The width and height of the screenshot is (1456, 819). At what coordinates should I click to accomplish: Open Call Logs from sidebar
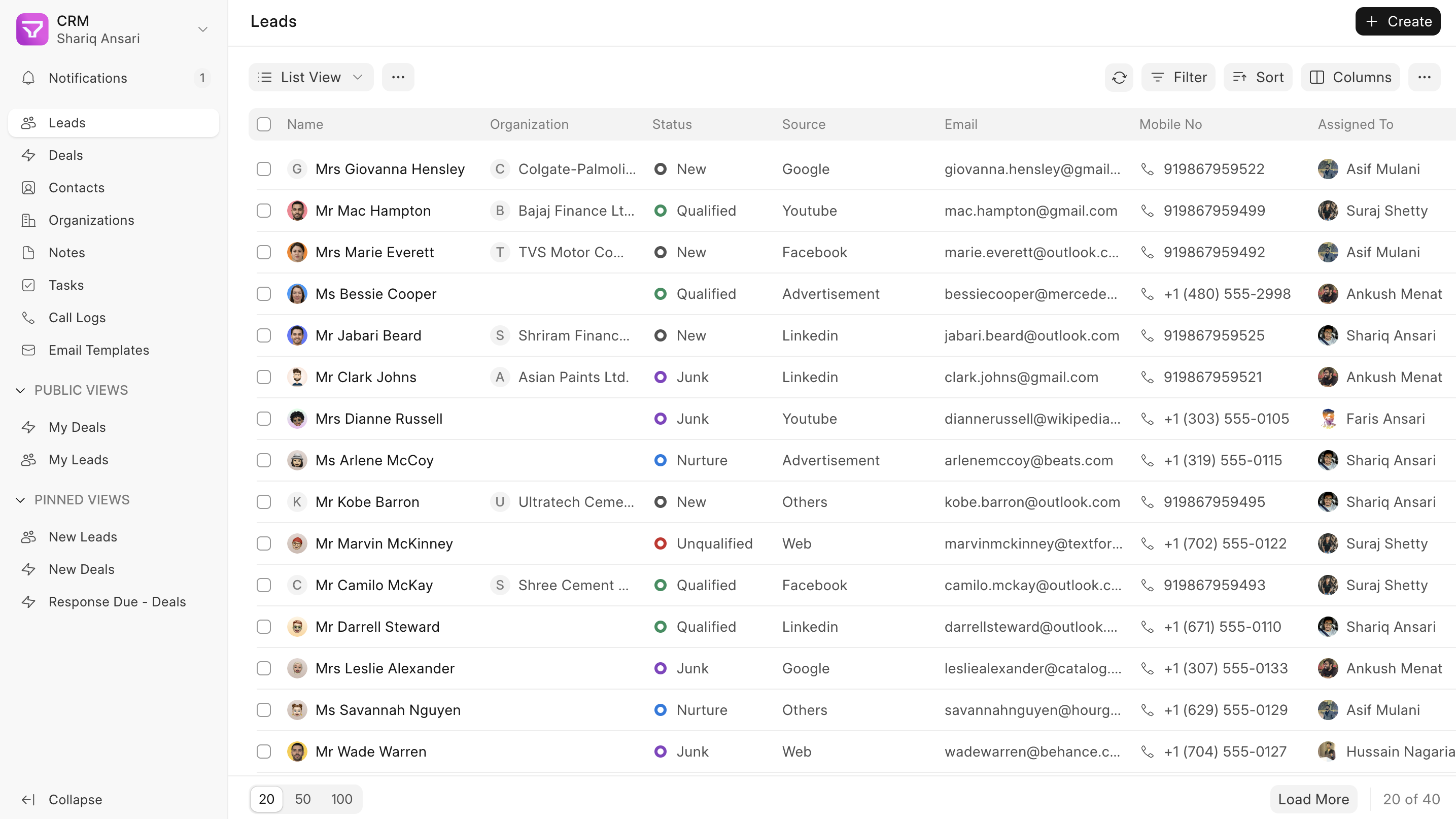(77, 318)
